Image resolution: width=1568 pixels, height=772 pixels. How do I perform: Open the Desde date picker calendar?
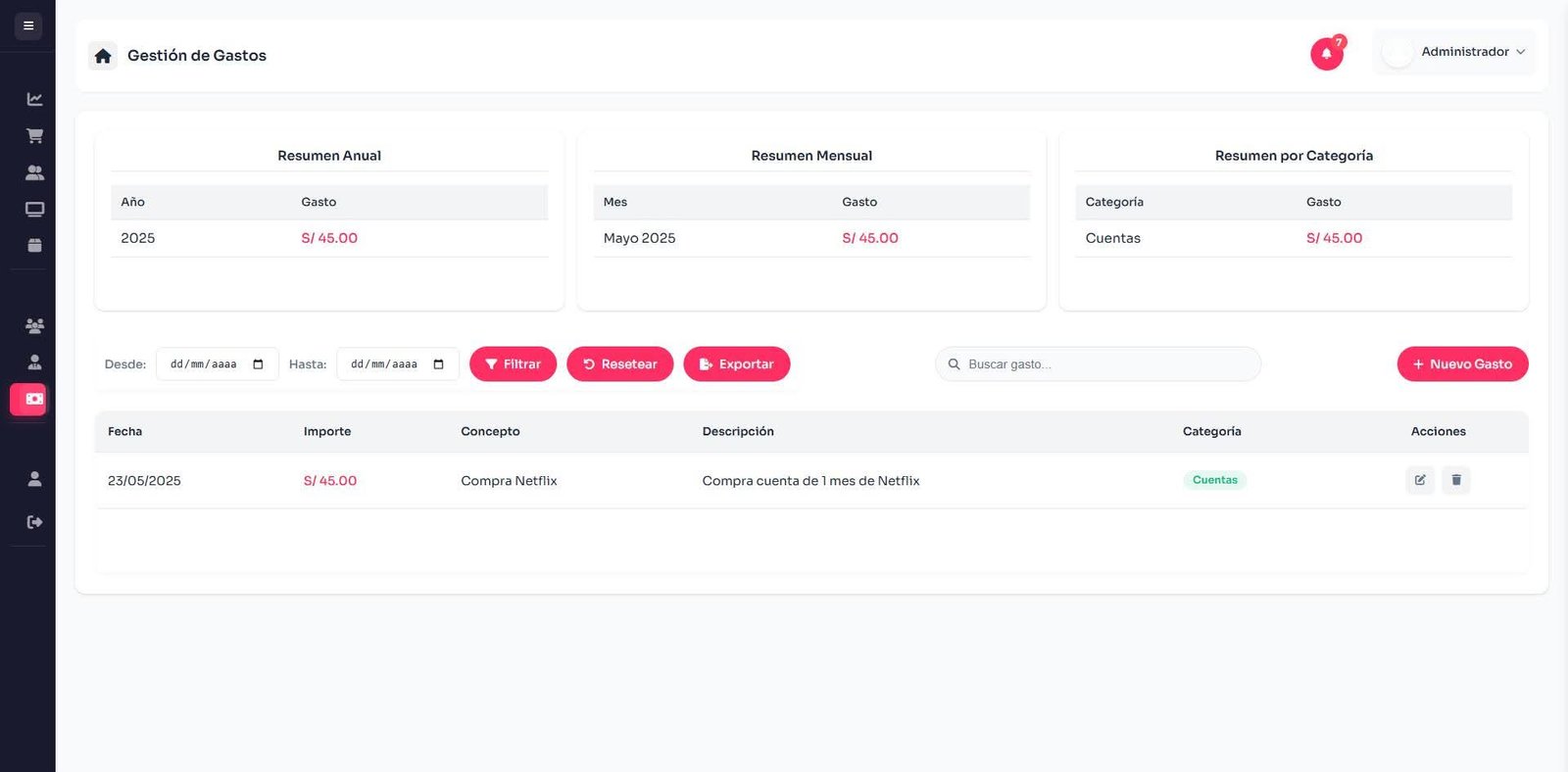[x=259, y=364]
